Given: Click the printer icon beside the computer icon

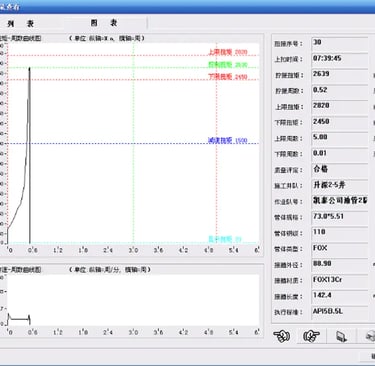Looking at the screenshot, I should point(370,336).
